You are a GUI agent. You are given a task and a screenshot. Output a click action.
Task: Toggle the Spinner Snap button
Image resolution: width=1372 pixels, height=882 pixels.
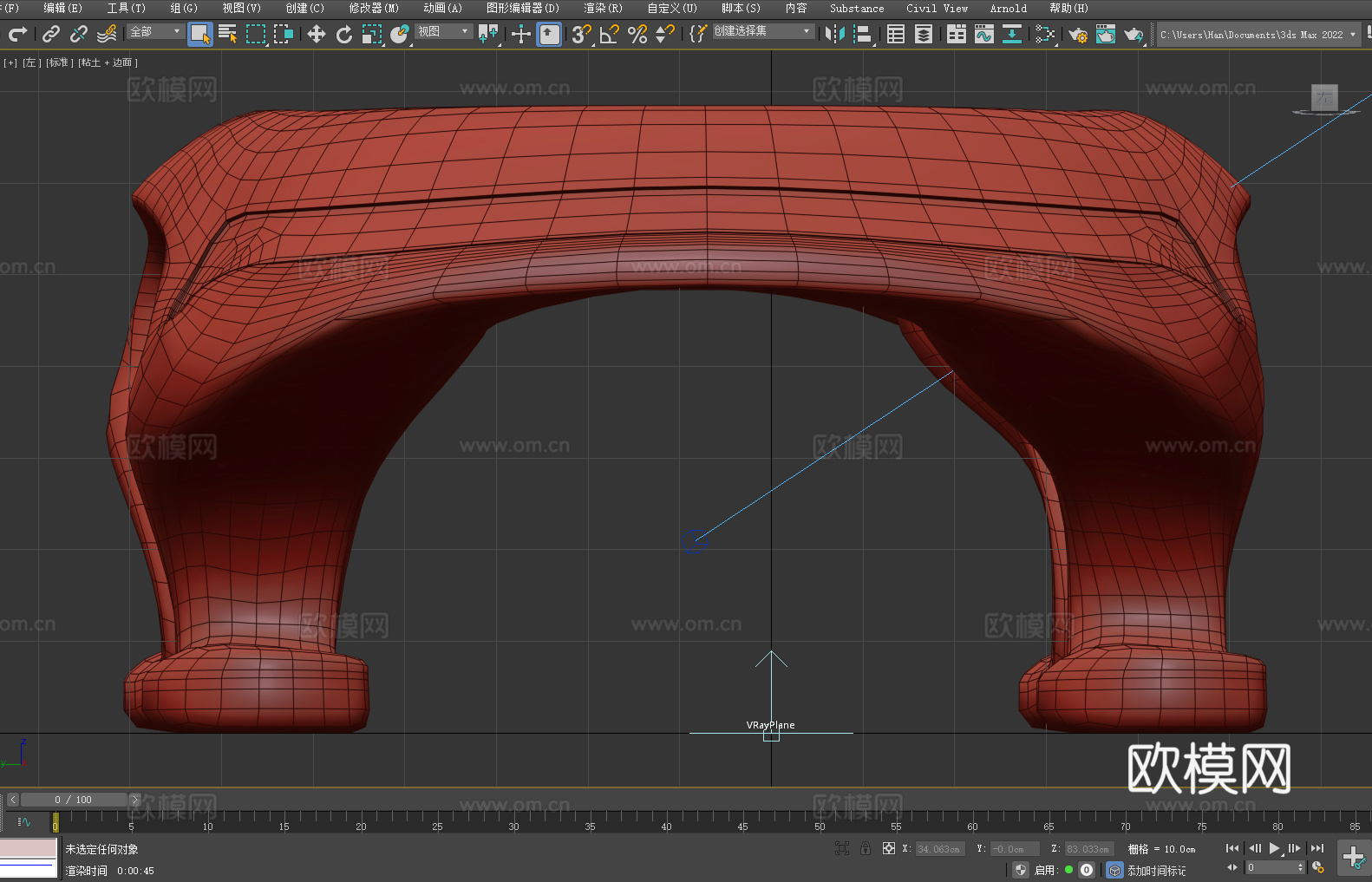pyautogui.click(x=665, y=34)
